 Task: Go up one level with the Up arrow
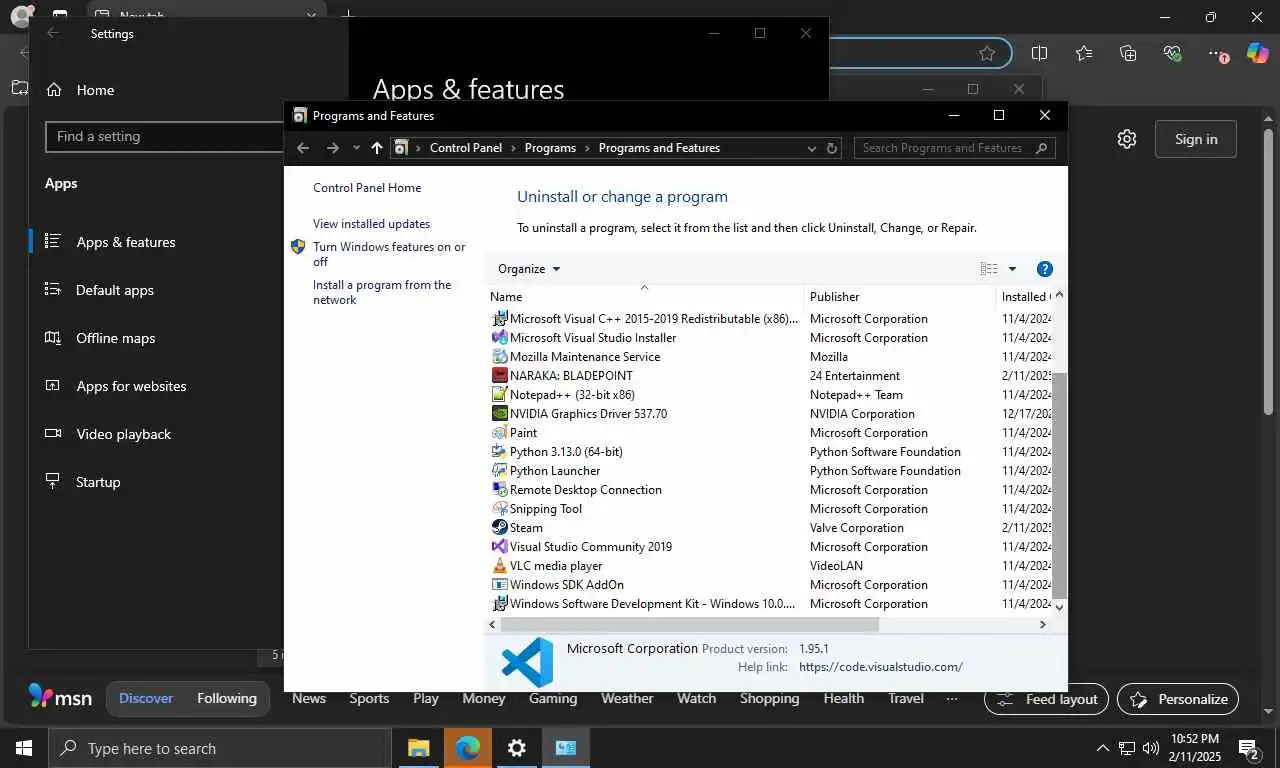point(376,148)
